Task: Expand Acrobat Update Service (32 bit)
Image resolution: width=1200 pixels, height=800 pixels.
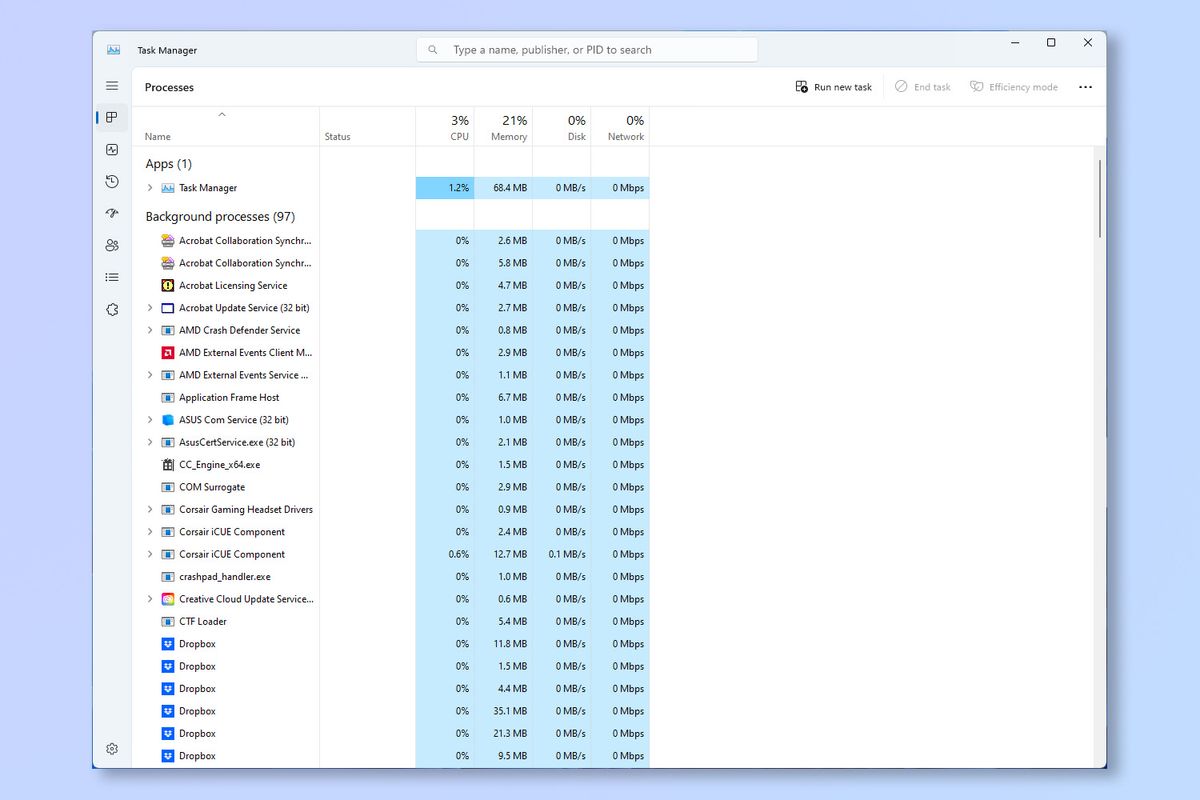Action: pos(150,307)
